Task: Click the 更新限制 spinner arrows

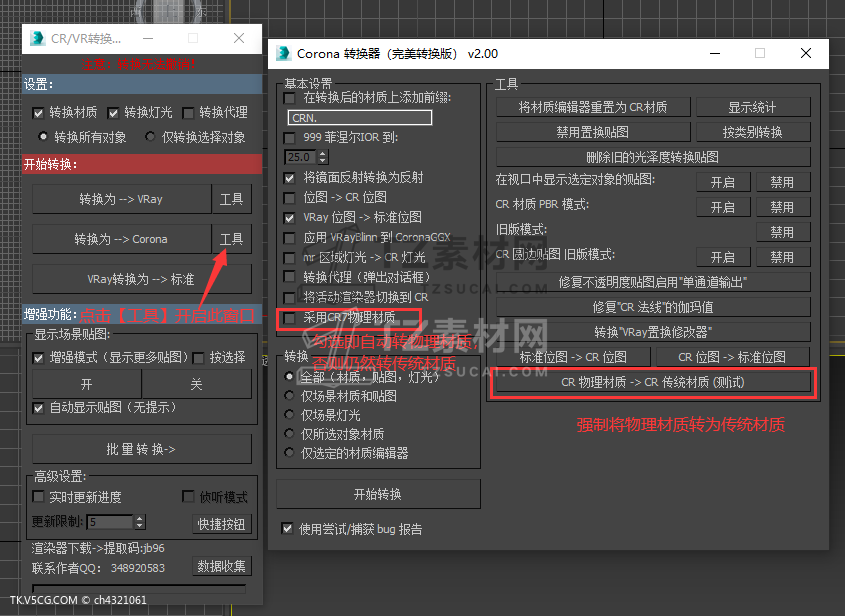Action: click(x=140, y=522)
